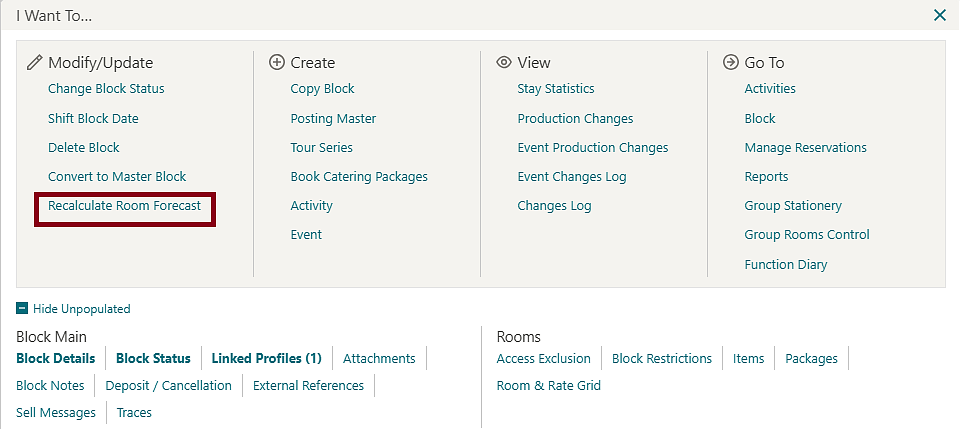Viewport: 964px width, 429px height.
Task: Click the pencil icon beside Modify/Update
Action: [x=34, y=63]
